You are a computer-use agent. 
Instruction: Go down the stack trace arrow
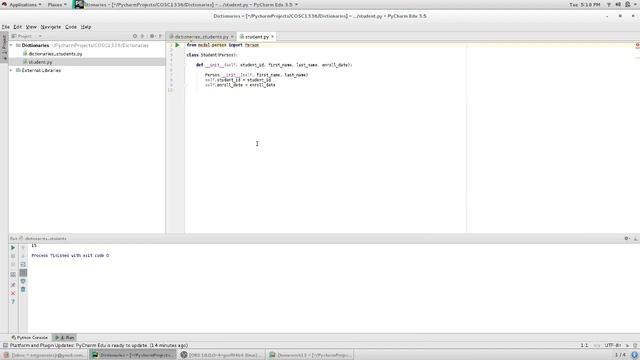pos(23,256)
